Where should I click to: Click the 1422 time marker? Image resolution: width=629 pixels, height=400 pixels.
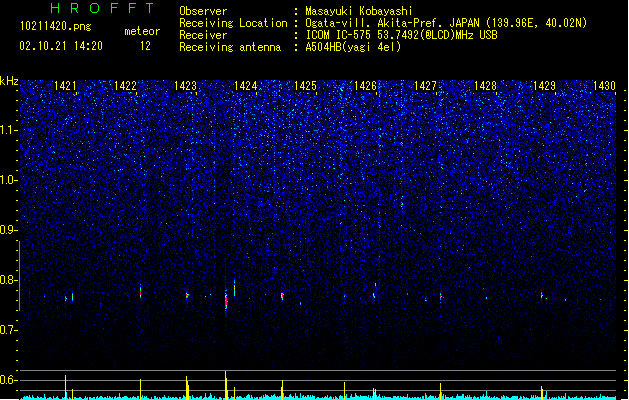[x=125, y=86]
